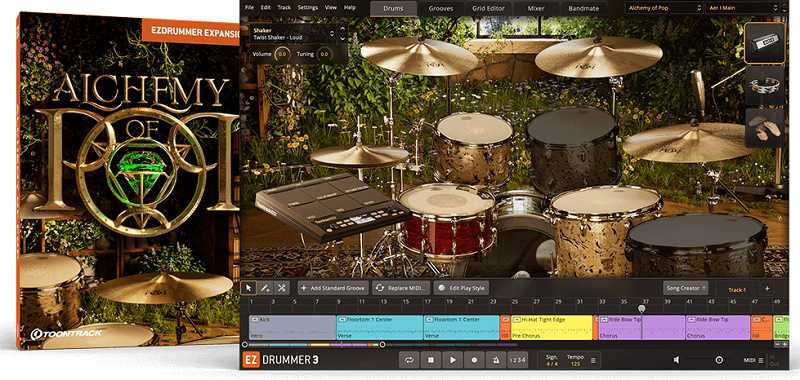The width and height of the screenshot is (800, 380).
Task: Click the hand claps percussion thumbnail
Action: (x=764, y=128)
